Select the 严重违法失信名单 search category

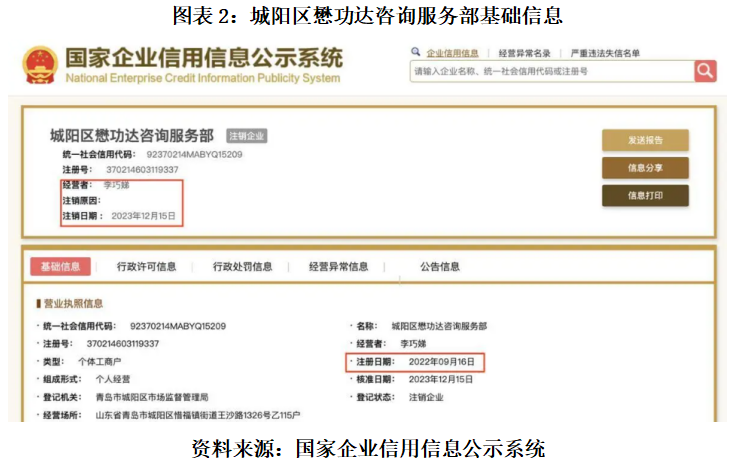(604, 53)
